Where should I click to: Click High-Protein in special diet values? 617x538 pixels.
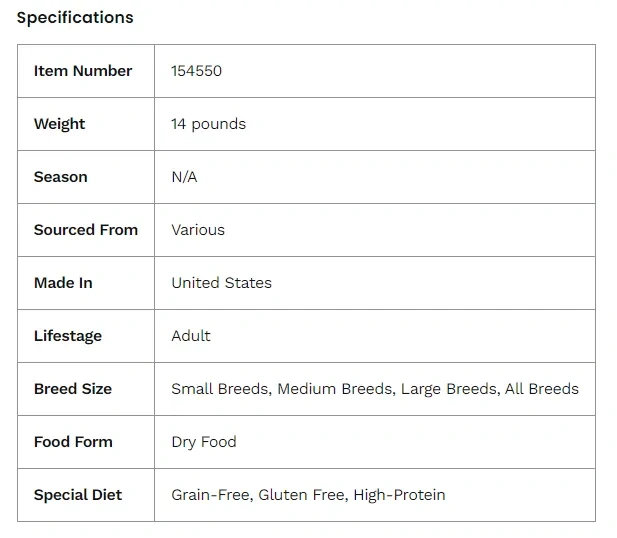pos(399,495)
